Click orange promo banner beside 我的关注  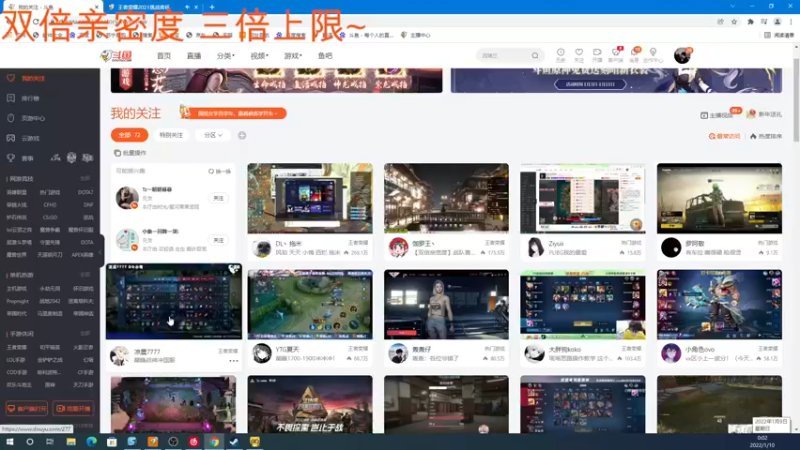233,113
